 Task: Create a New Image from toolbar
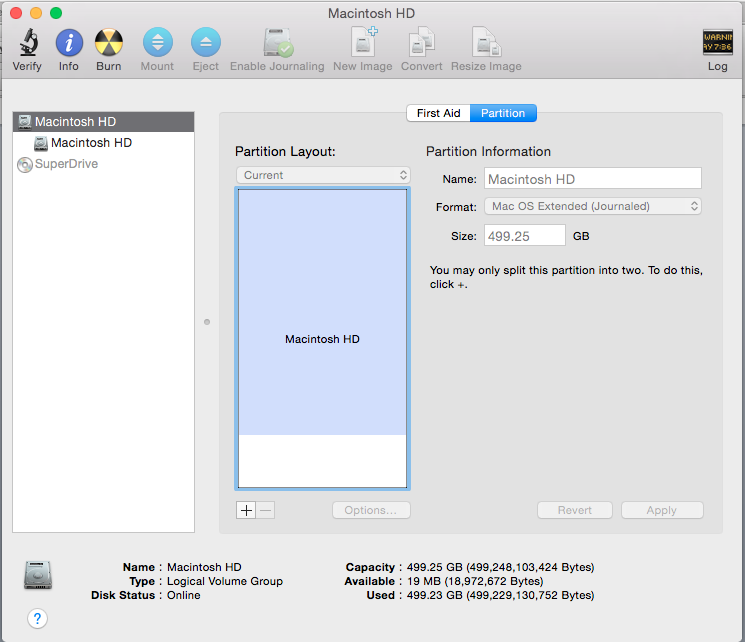(362, 43)
